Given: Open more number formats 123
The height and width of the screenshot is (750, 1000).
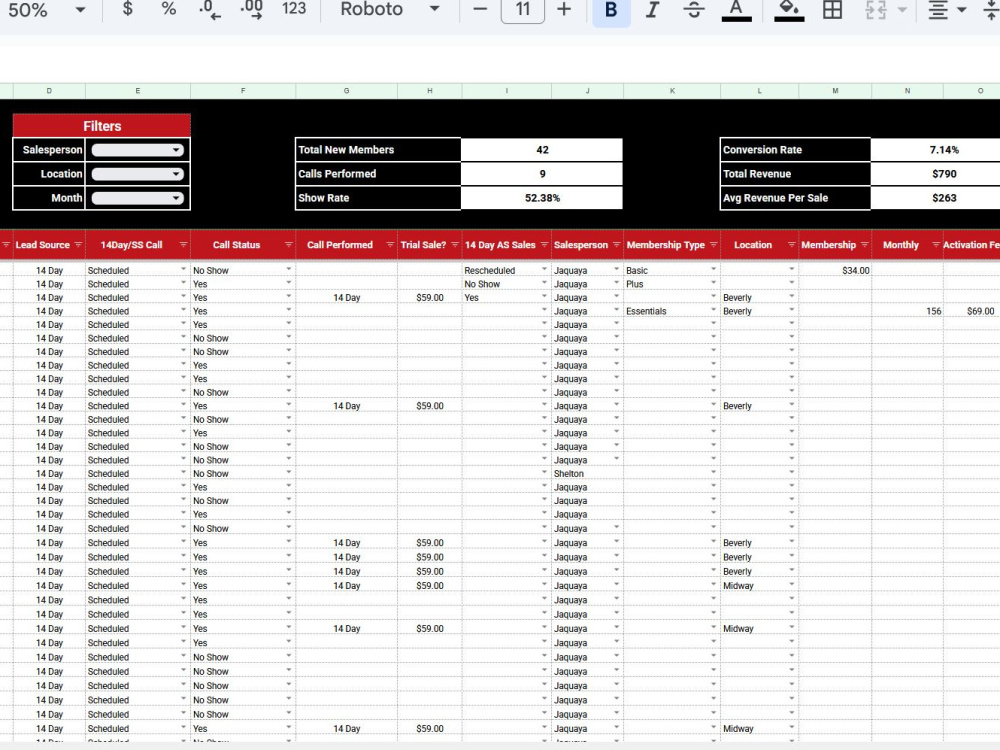Looking at the screenshot, I should (294, 9).
